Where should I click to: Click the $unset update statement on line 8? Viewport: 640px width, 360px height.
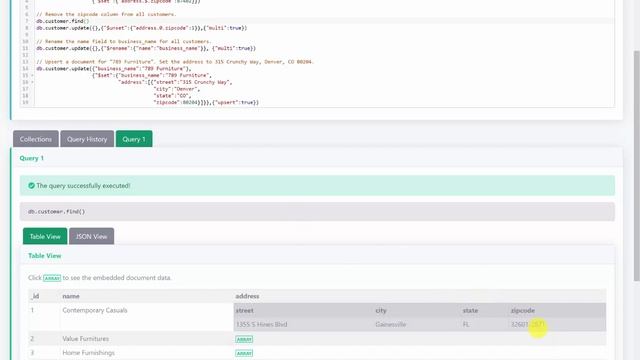point(142,28)
